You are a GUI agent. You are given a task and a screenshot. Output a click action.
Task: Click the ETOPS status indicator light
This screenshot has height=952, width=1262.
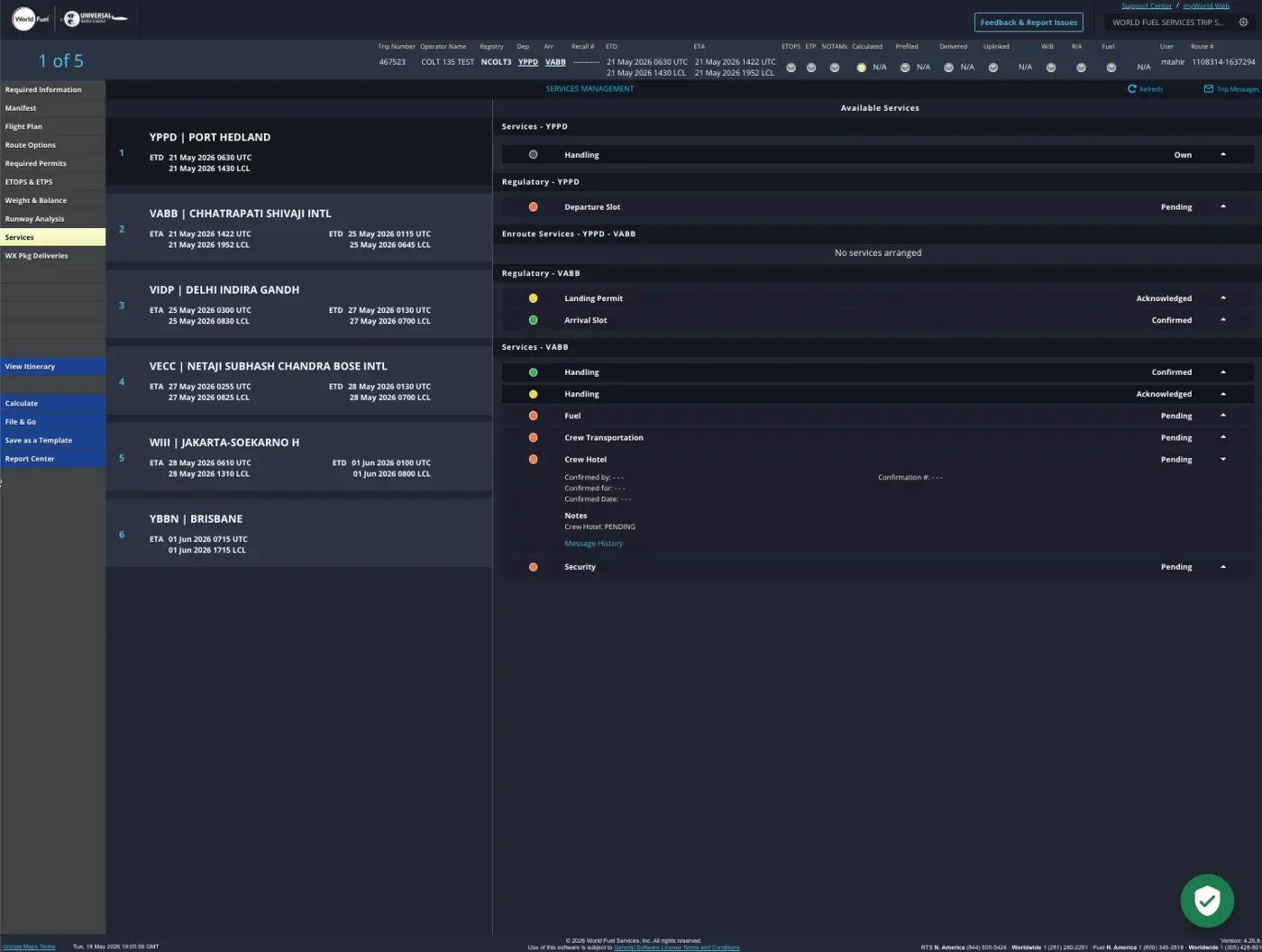coord(791,68)
